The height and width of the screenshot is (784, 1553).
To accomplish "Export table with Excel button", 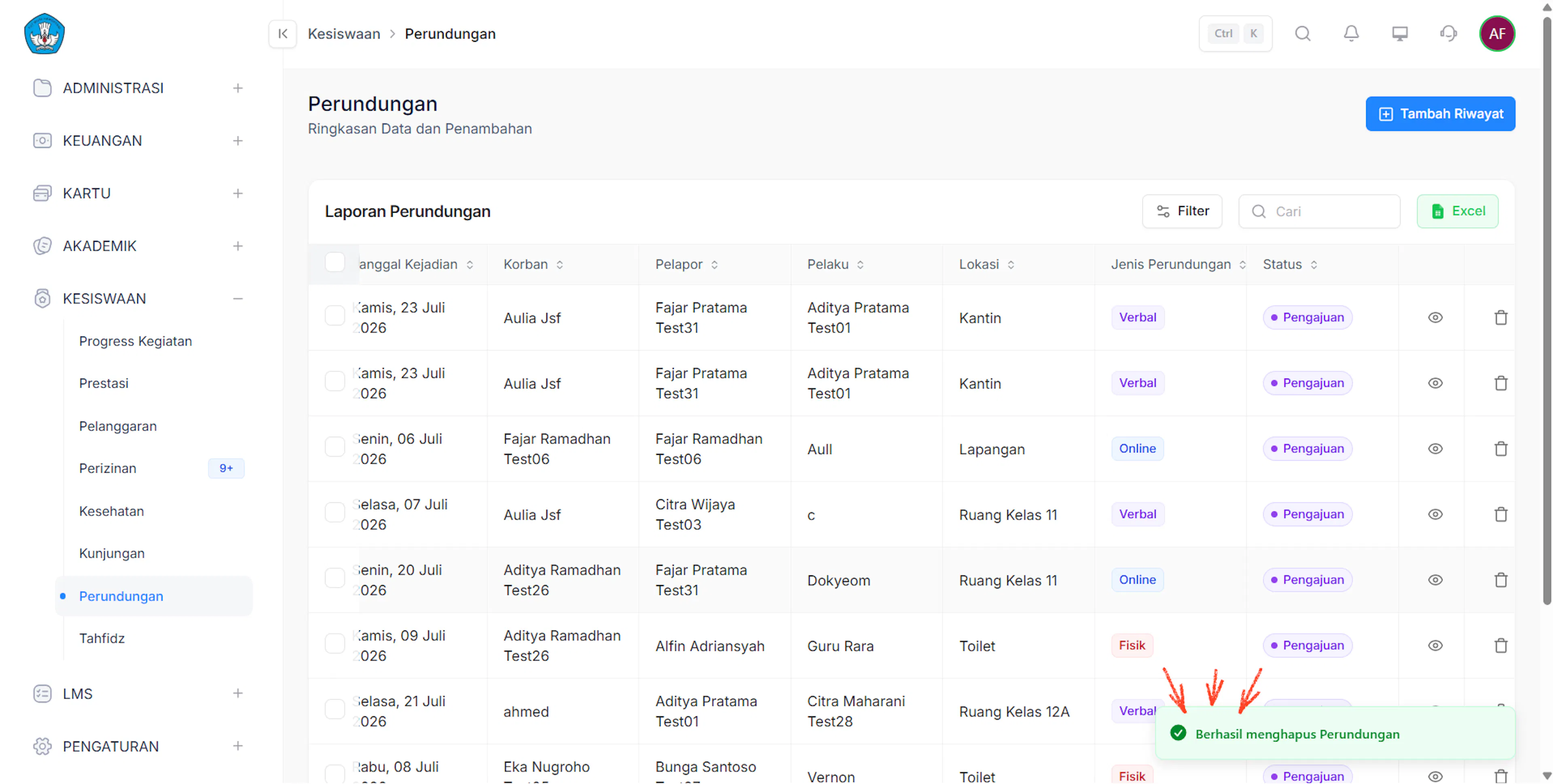I will point(1457,211).
